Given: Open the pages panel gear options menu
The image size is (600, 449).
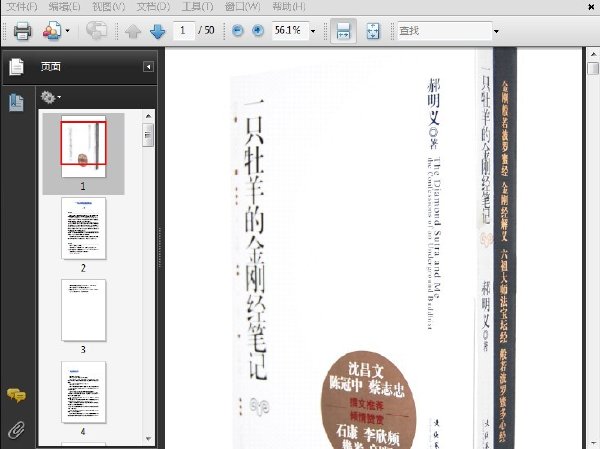Looking at the screenshot, I should pyautogui.click(x=51, y=97).
